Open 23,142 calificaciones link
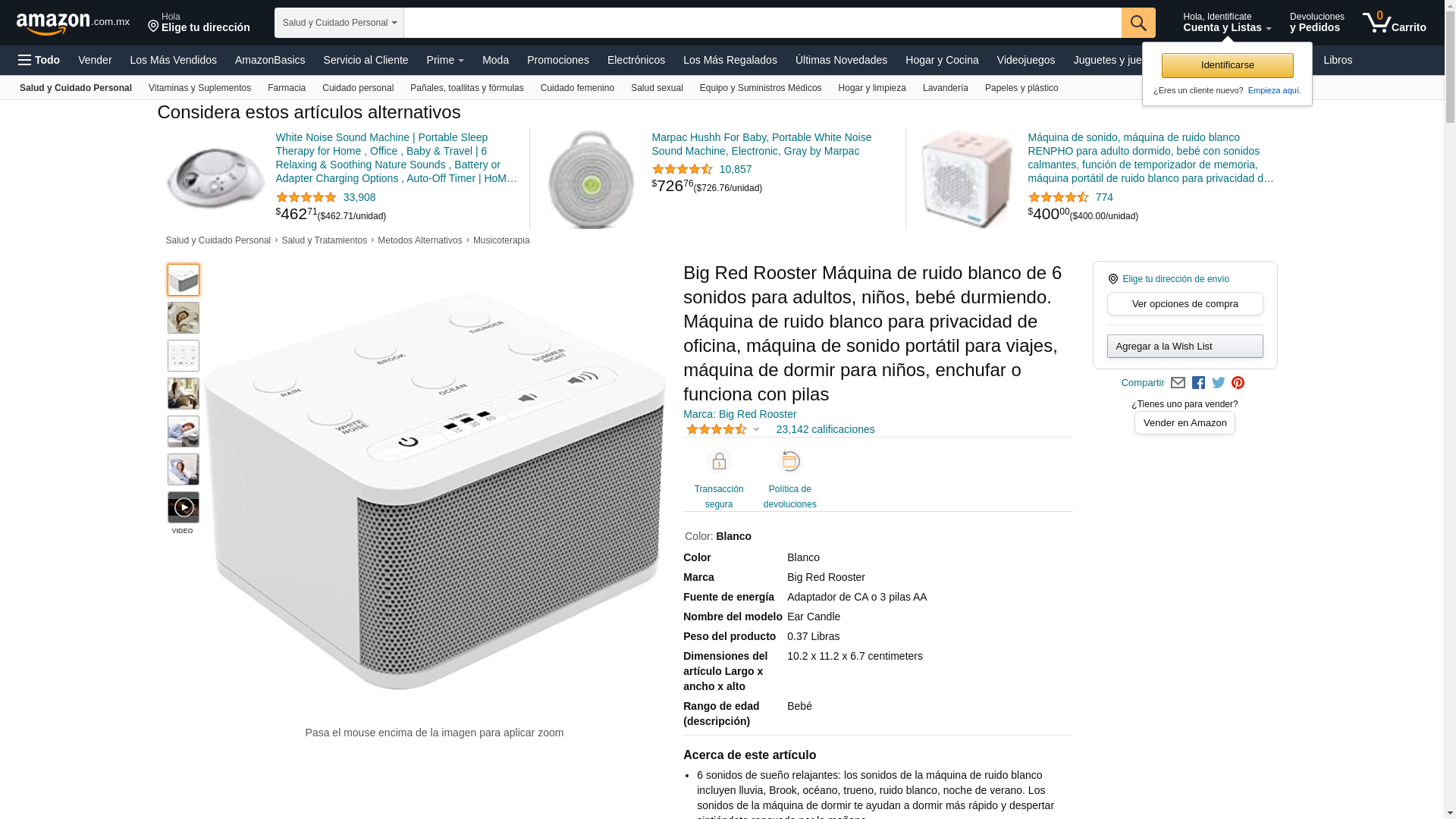This screenshot has width=1456, height=819. click(825, 429)
